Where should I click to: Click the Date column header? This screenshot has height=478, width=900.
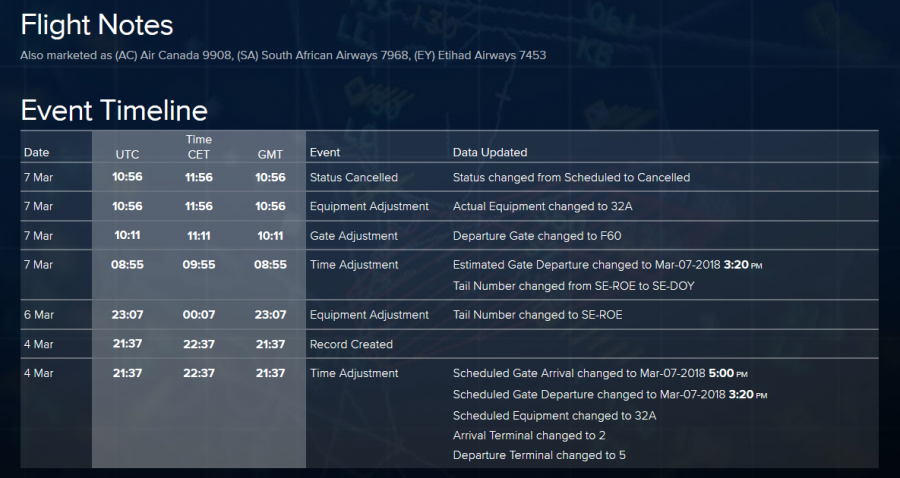pos(37,153)
